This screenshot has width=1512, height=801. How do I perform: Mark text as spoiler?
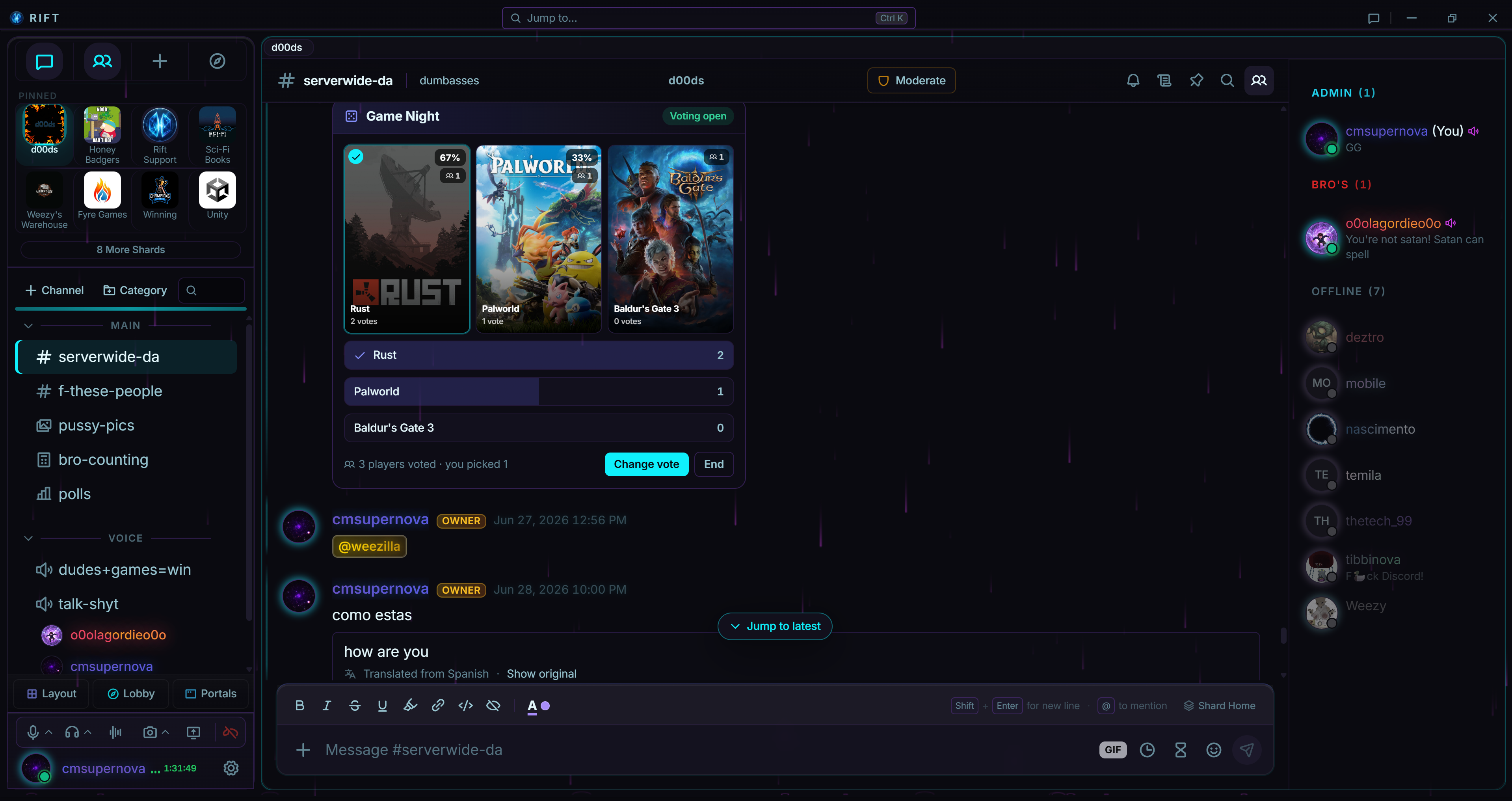pos(493,705)
